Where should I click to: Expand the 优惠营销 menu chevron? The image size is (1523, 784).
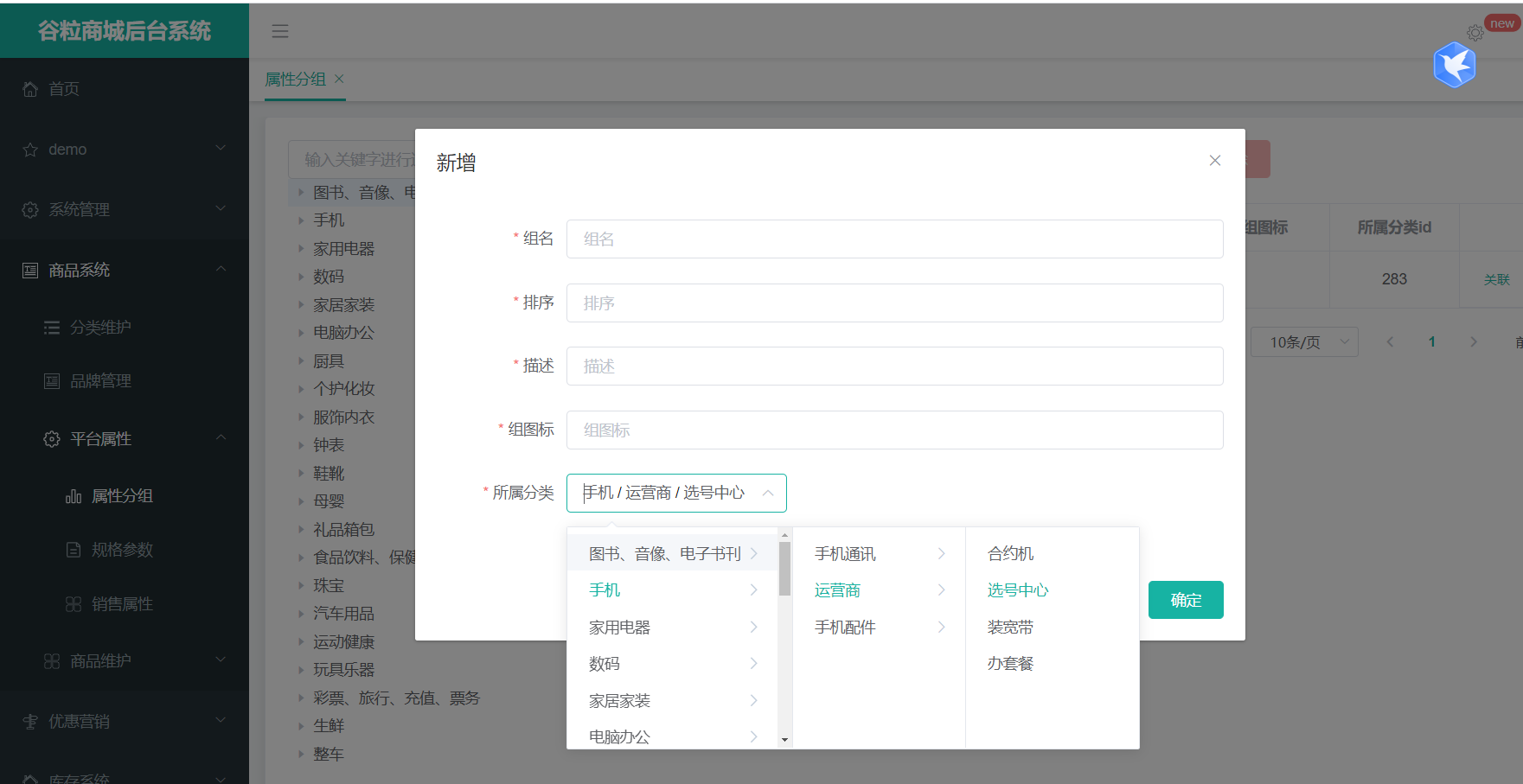(221, 720)
